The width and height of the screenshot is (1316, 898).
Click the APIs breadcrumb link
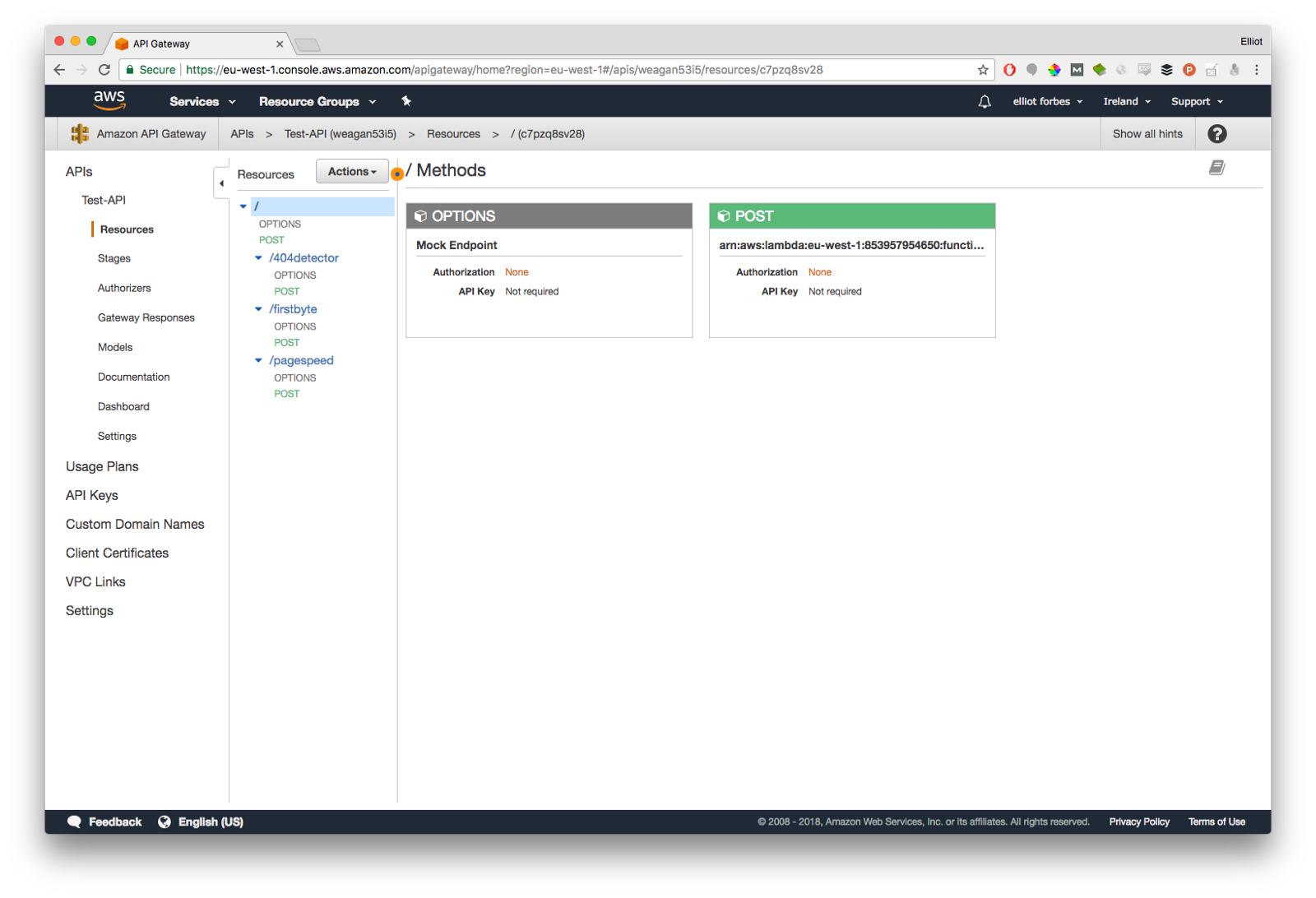click(x=242, y=134)
